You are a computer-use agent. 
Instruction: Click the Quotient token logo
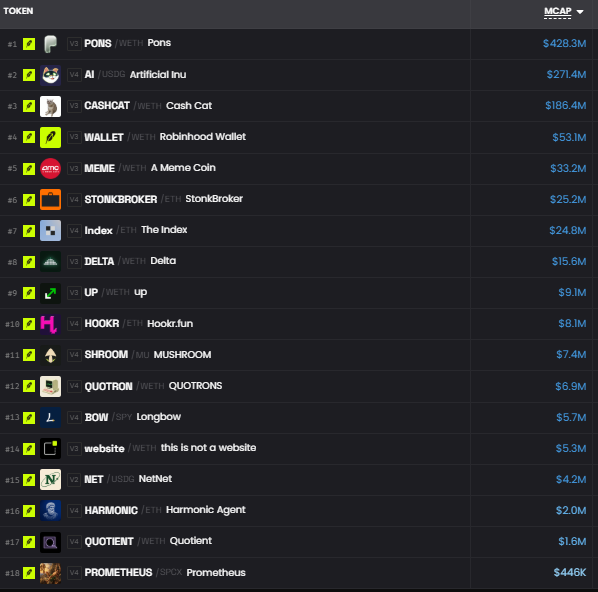click(x=50, y=542)
